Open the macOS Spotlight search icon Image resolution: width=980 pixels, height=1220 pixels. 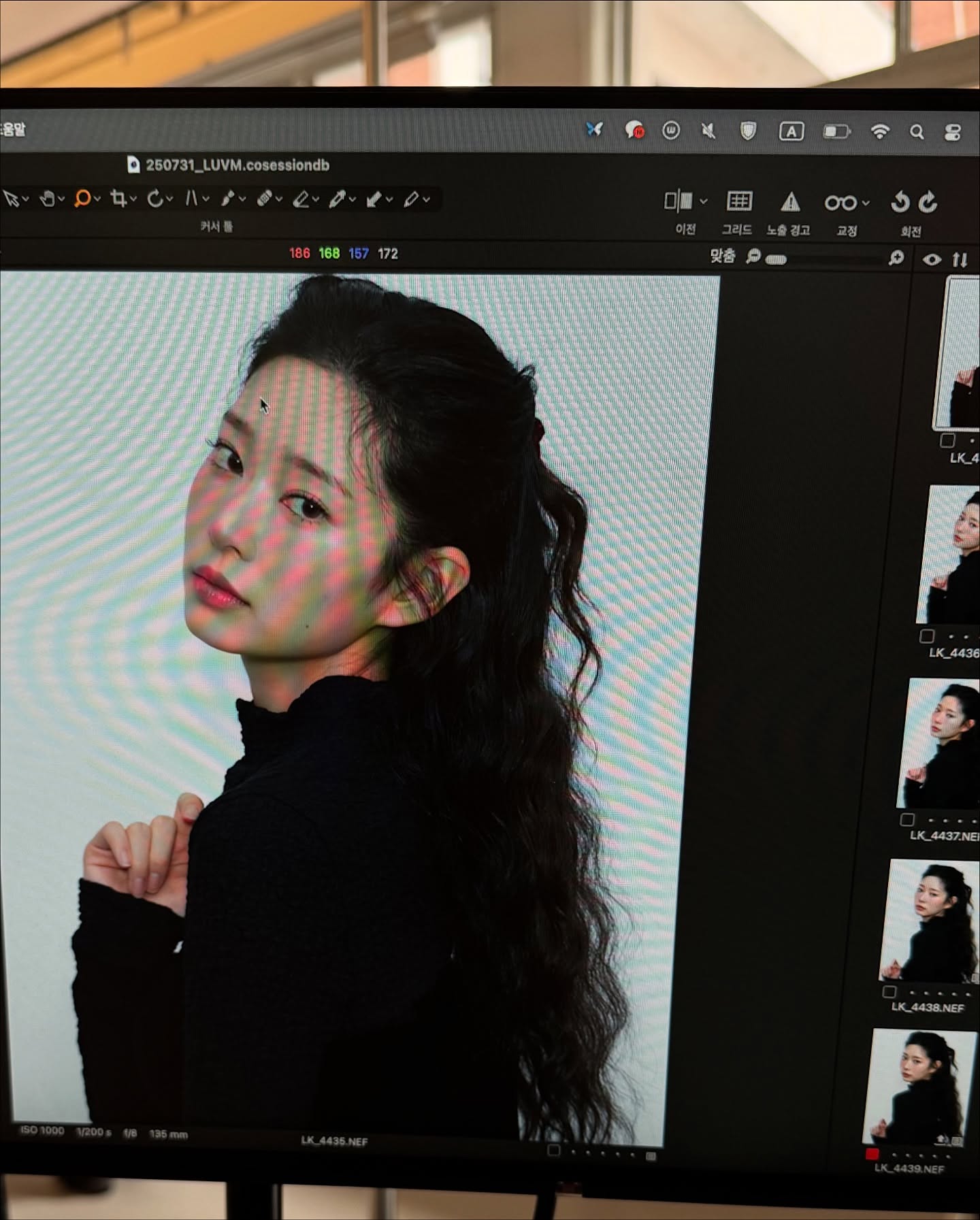[x=917, y=132]
